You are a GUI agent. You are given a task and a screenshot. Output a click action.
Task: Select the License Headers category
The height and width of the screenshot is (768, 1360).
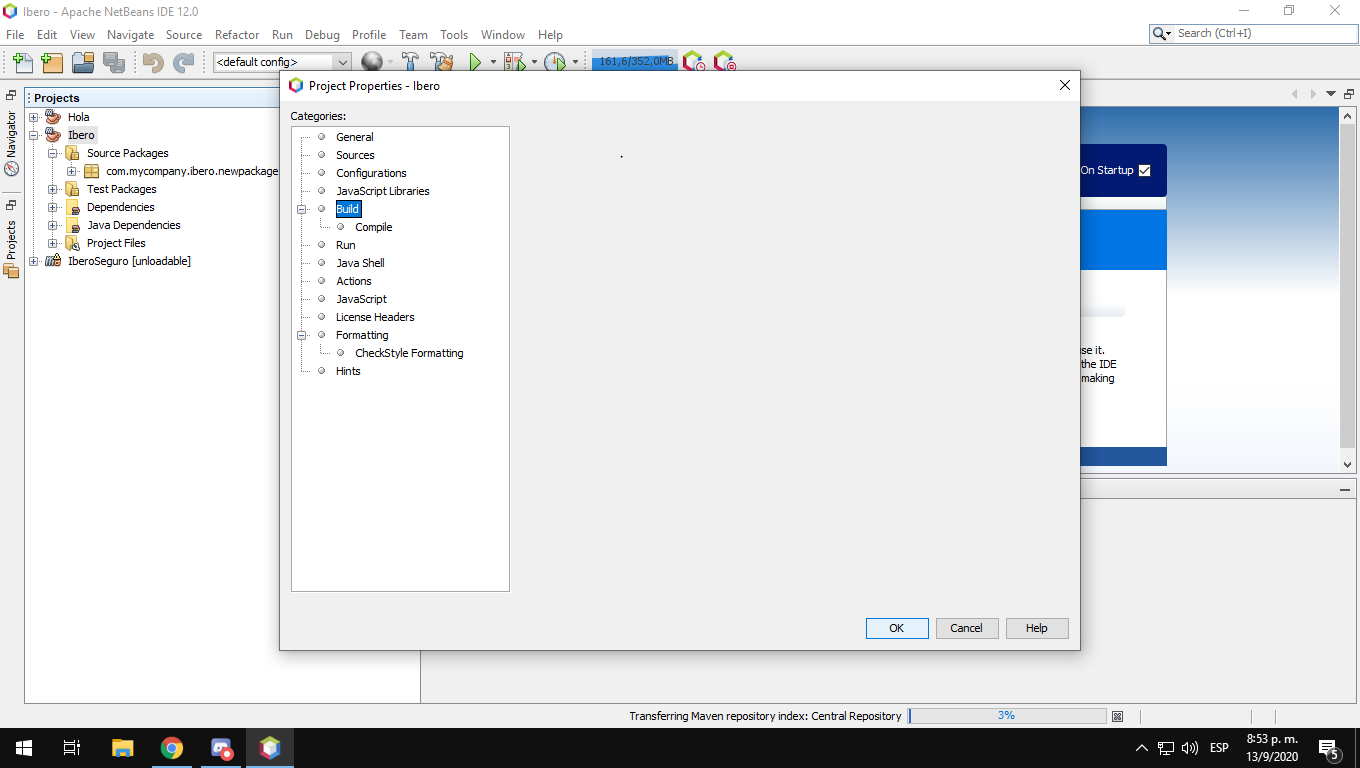click(x=375, y=317)
